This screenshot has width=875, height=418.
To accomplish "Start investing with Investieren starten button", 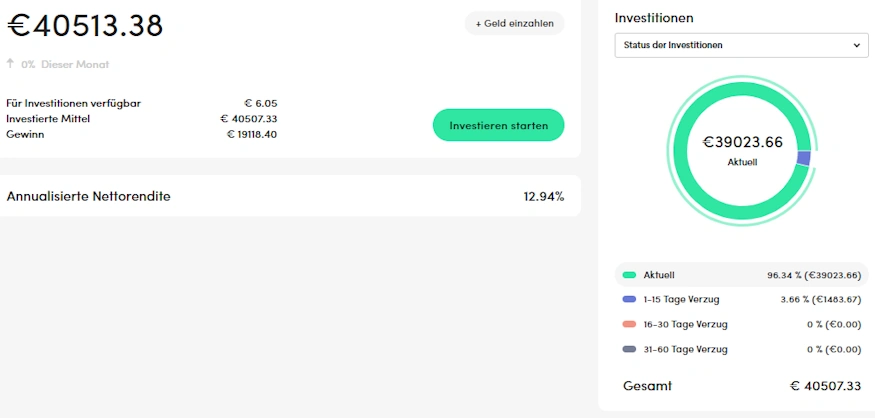I will click(498, 126).
